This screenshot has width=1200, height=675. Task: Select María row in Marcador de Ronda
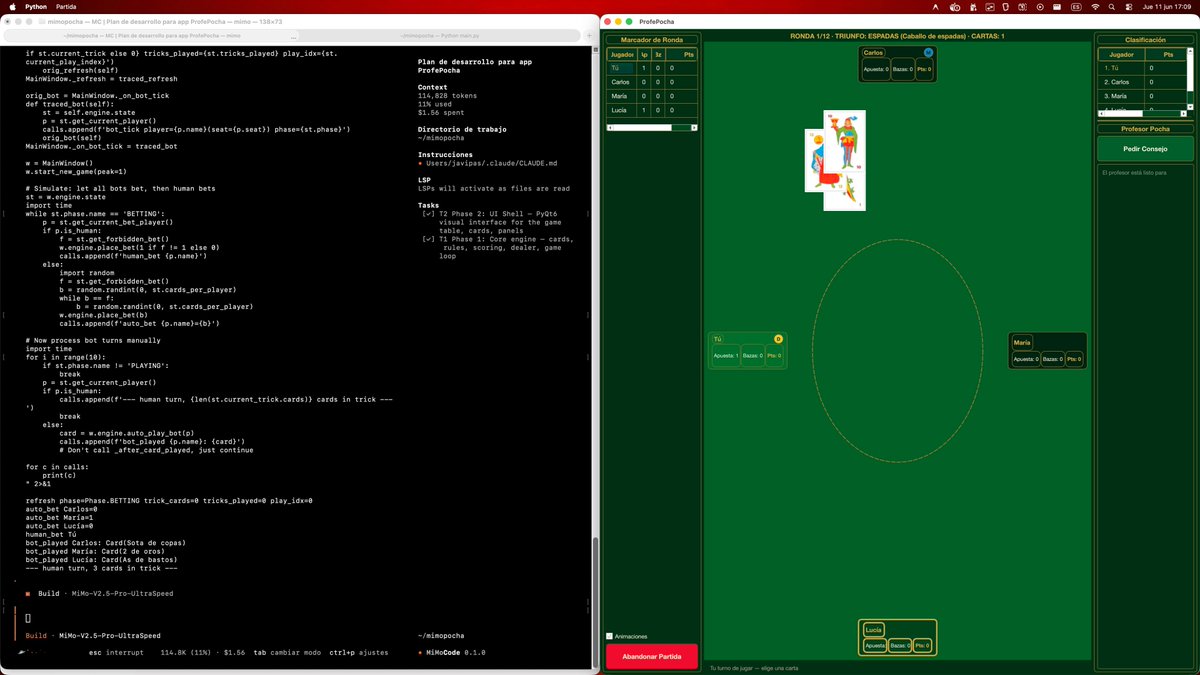(652, 96)
